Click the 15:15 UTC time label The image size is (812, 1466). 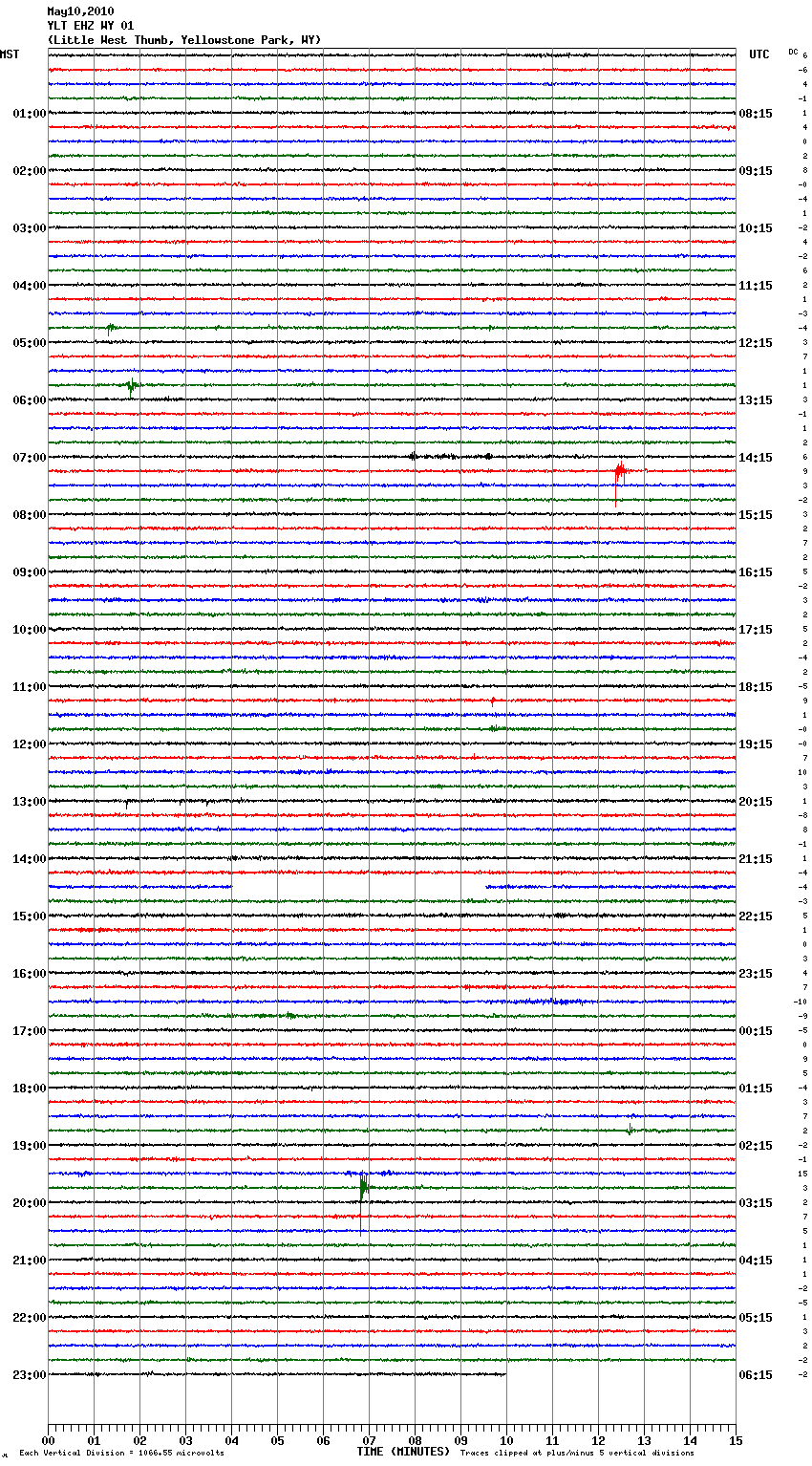756,515
